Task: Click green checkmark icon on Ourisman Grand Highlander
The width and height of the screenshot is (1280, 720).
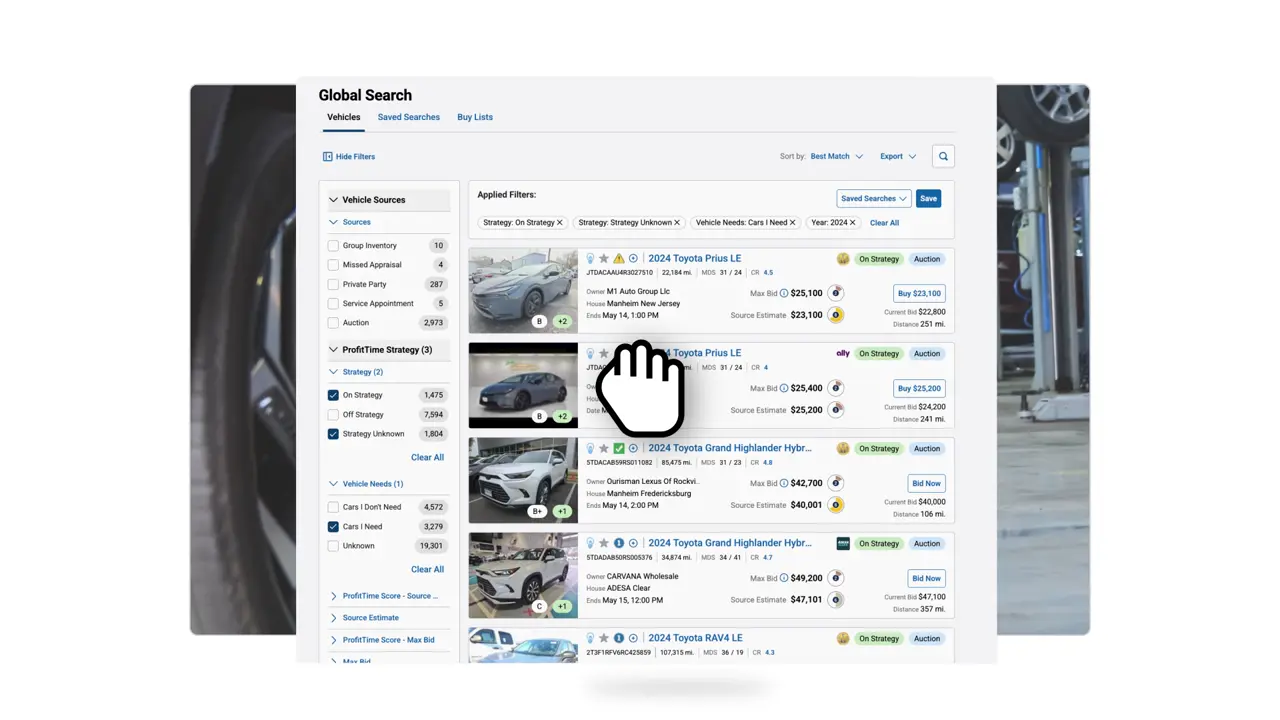Action: point(619,449)
